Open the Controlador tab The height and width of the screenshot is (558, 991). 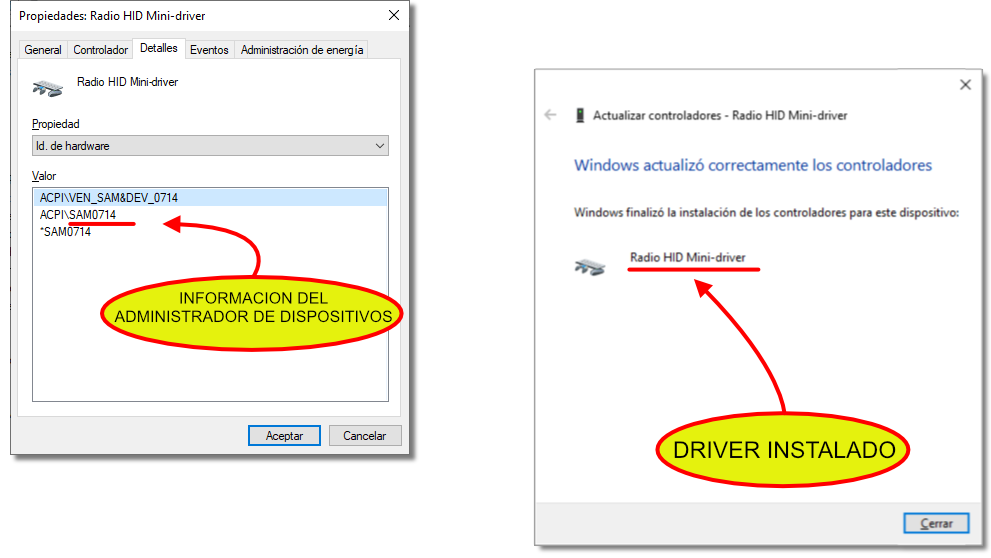tap(100, 50)
